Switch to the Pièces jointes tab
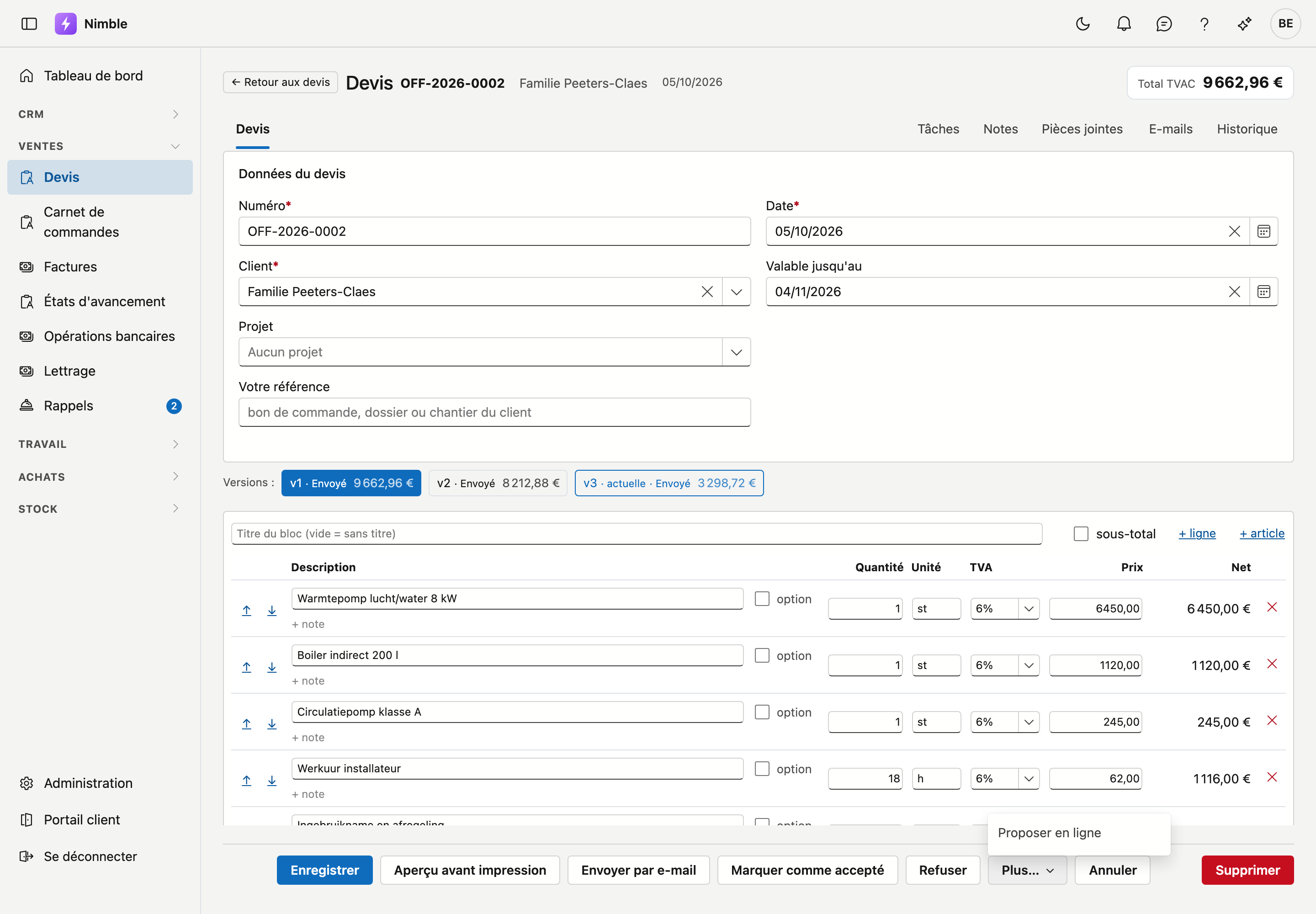1316x914 pixels. point(1082,129)
